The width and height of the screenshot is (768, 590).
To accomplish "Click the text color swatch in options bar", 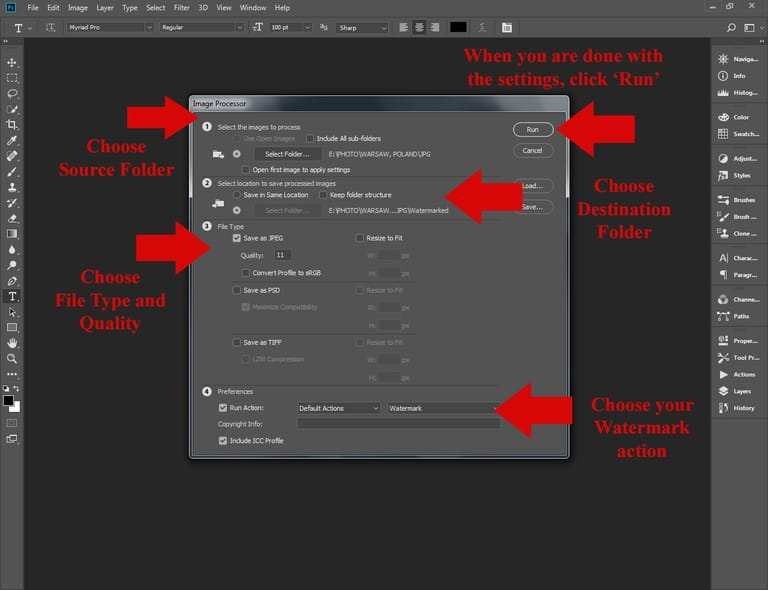I will tap(458, 27).
